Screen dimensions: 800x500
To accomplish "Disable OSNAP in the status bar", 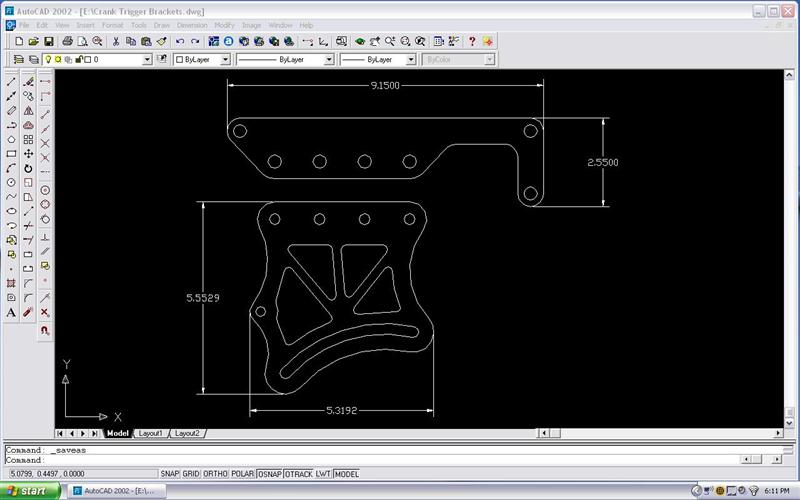I will [x=269, y=474].
